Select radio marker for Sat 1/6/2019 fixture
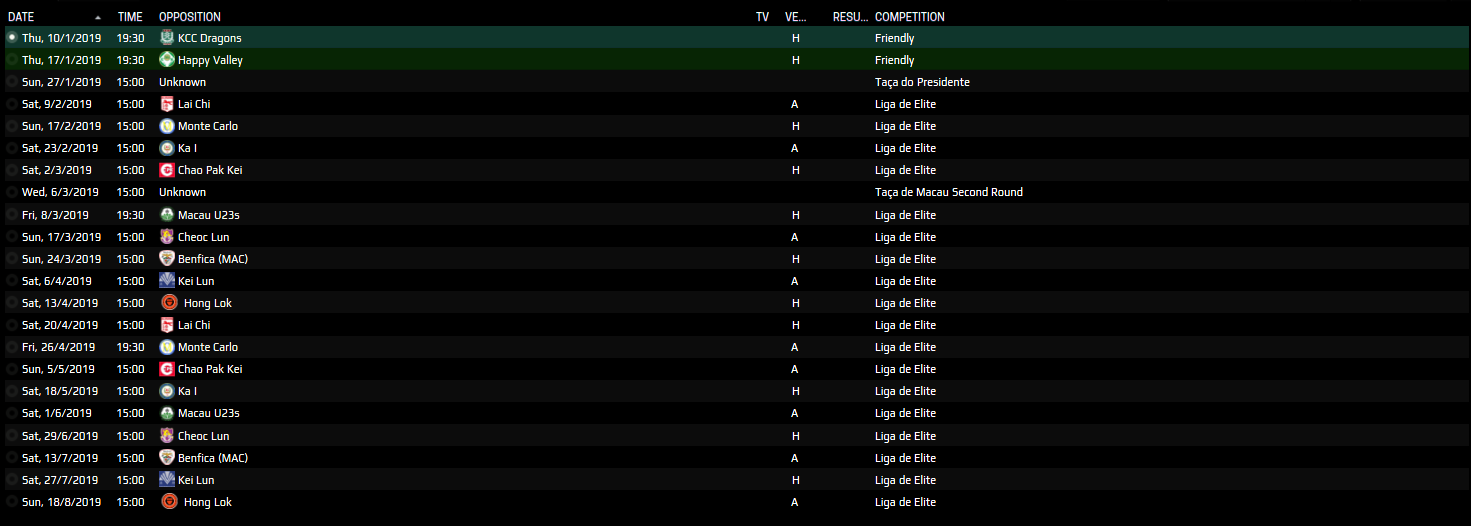This screenshot has width=1471, height=526. (x=12, y=413)
